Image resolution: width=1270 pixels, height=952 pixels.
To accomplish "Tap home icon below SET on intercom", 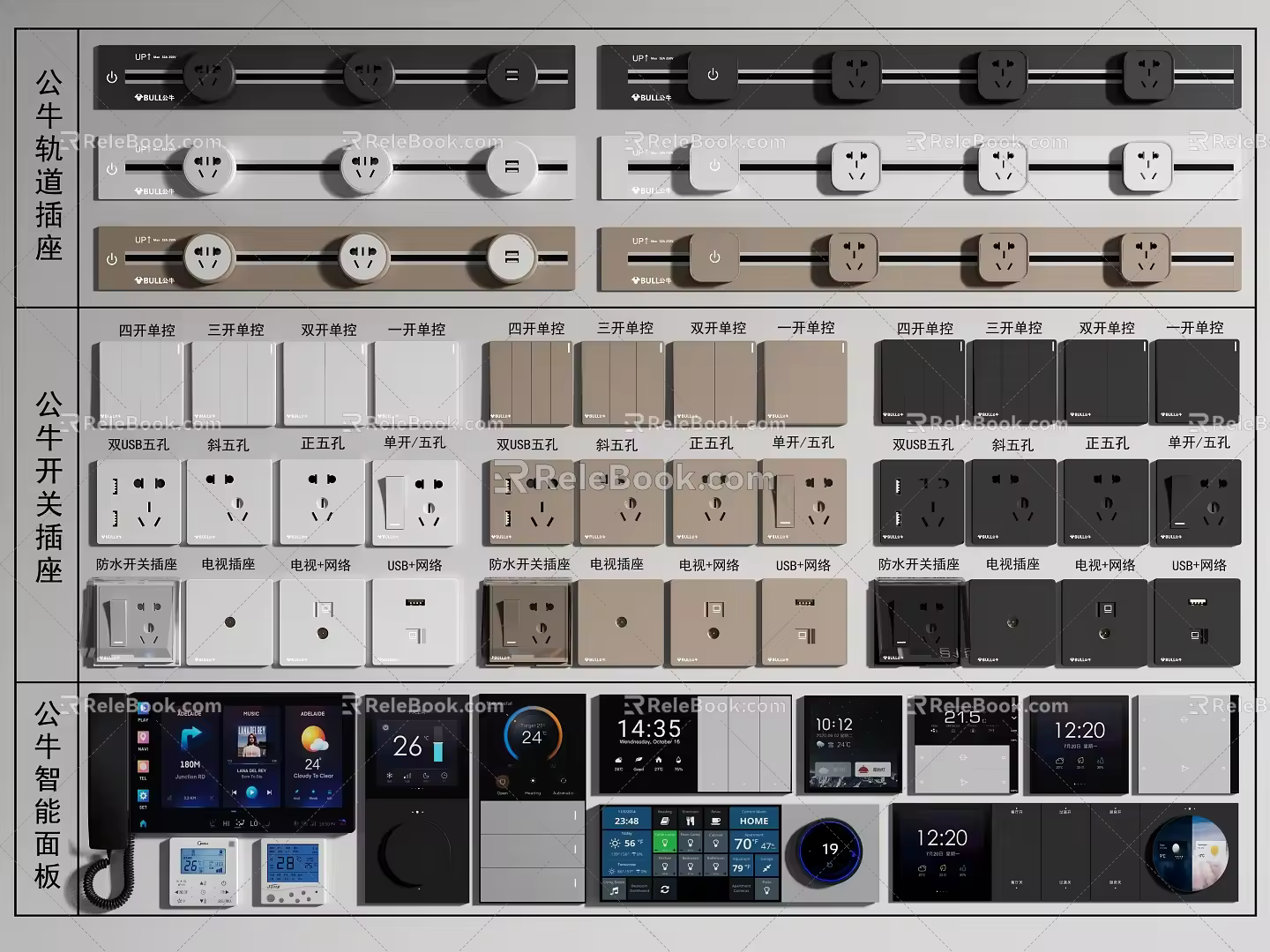I will point(143,824).
